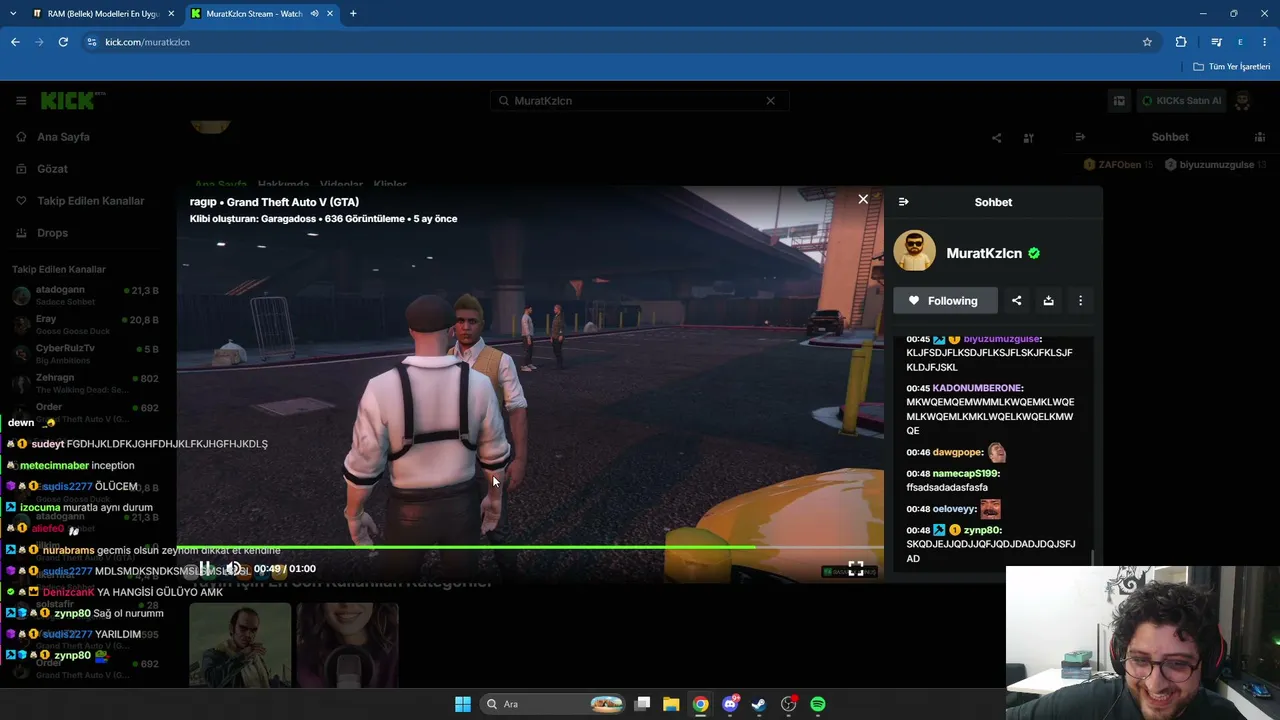Collapse the background Sohbet chat panel
The image size is (1280, 720).
(x=1080, y=137)
